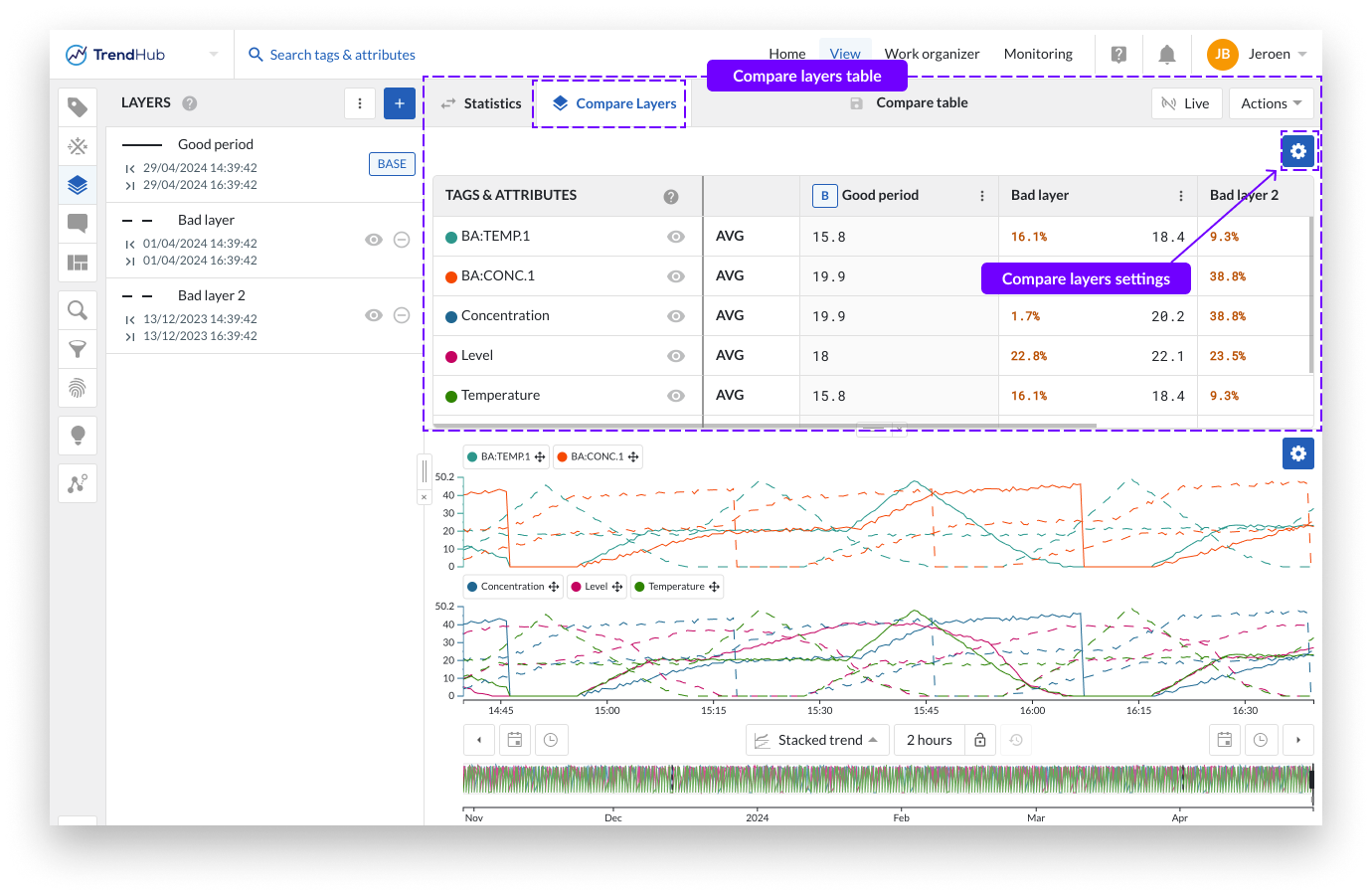Screen dimensions: 1372x895
Task: Open the Work organizer menu
Action: 932,55
